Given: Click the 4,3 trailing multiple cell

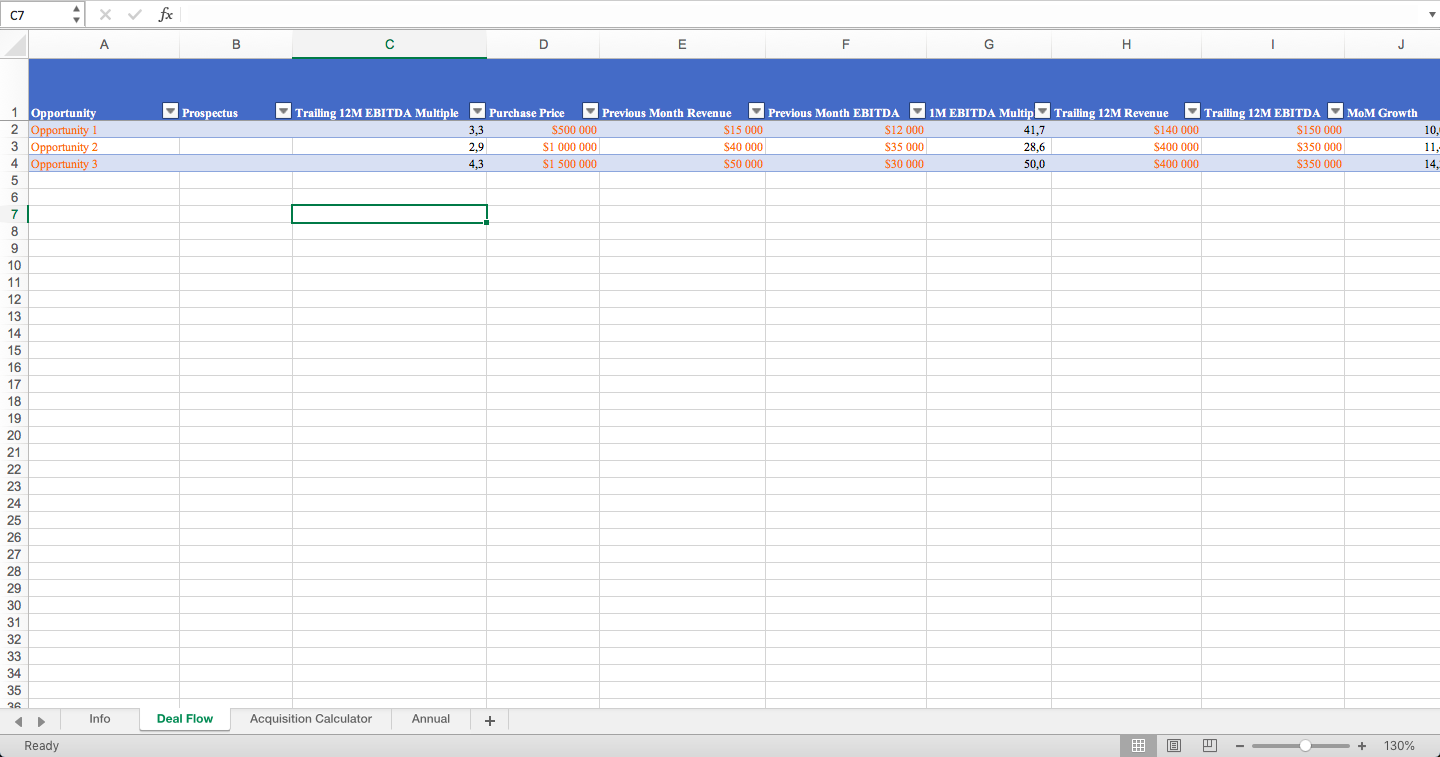Looking at the screenshot, I should click(389, 164).
